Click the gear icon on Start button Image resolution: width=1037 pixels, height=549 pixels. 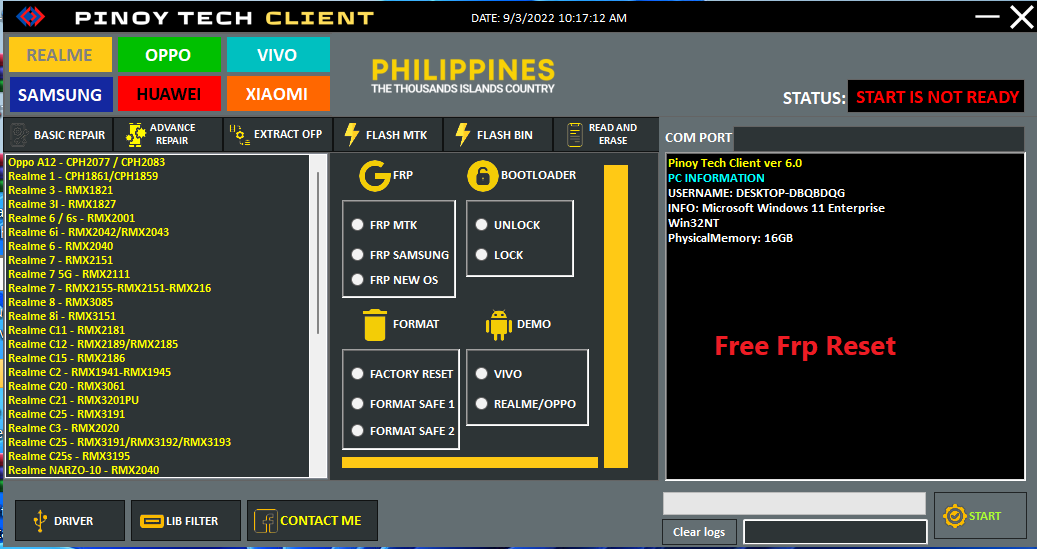954,516
